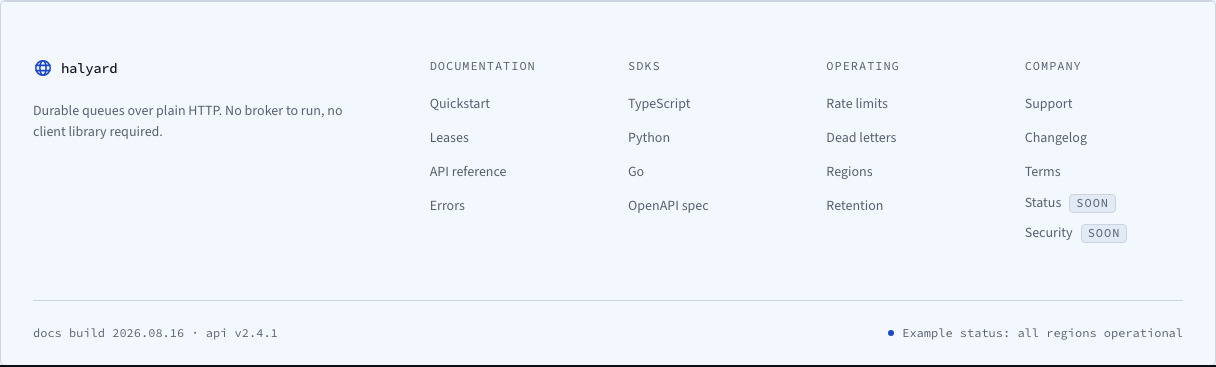Image resolution: width=1216 pixels, height=367 pixels.
Task: Open the OpenAPI spec link
Action: click(x=668, y=206)
